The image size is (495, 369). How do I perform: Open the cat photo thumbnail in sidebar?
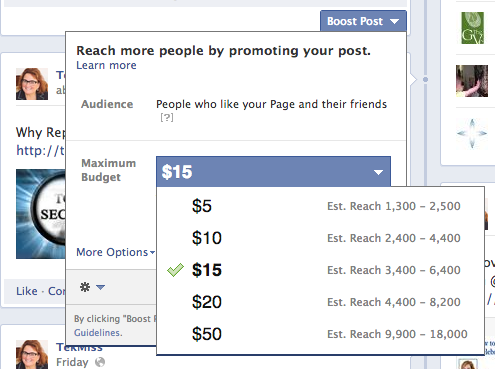point(472,81)
